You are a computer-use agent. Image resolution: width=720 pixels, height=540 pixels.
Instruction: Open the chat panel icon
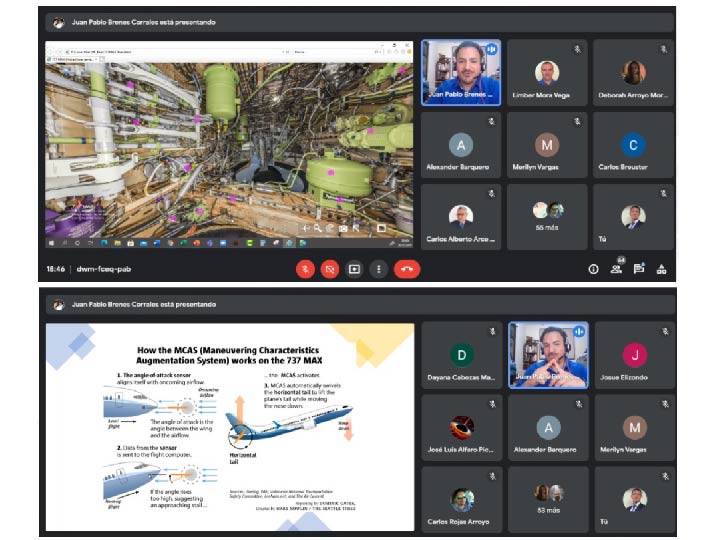click(x=639, y=269)
